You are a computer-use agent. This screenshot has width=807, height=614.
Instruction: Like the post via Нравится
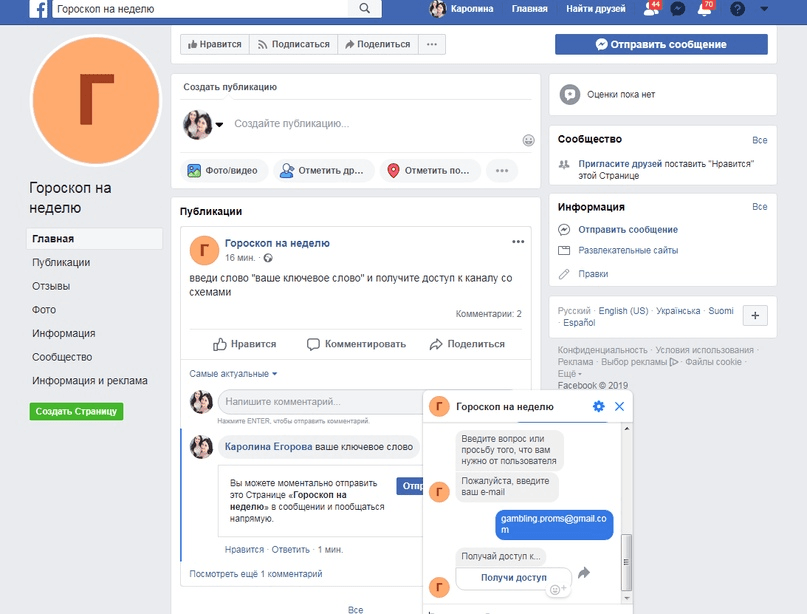point(244,344)
